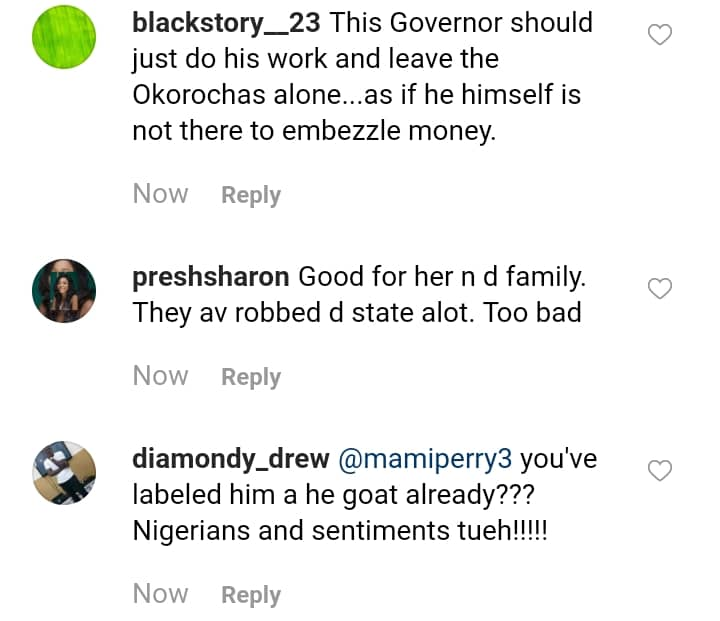Click the "not there to embezzle money" text
Screen dimensions: 720x621
tap(313, 132)
